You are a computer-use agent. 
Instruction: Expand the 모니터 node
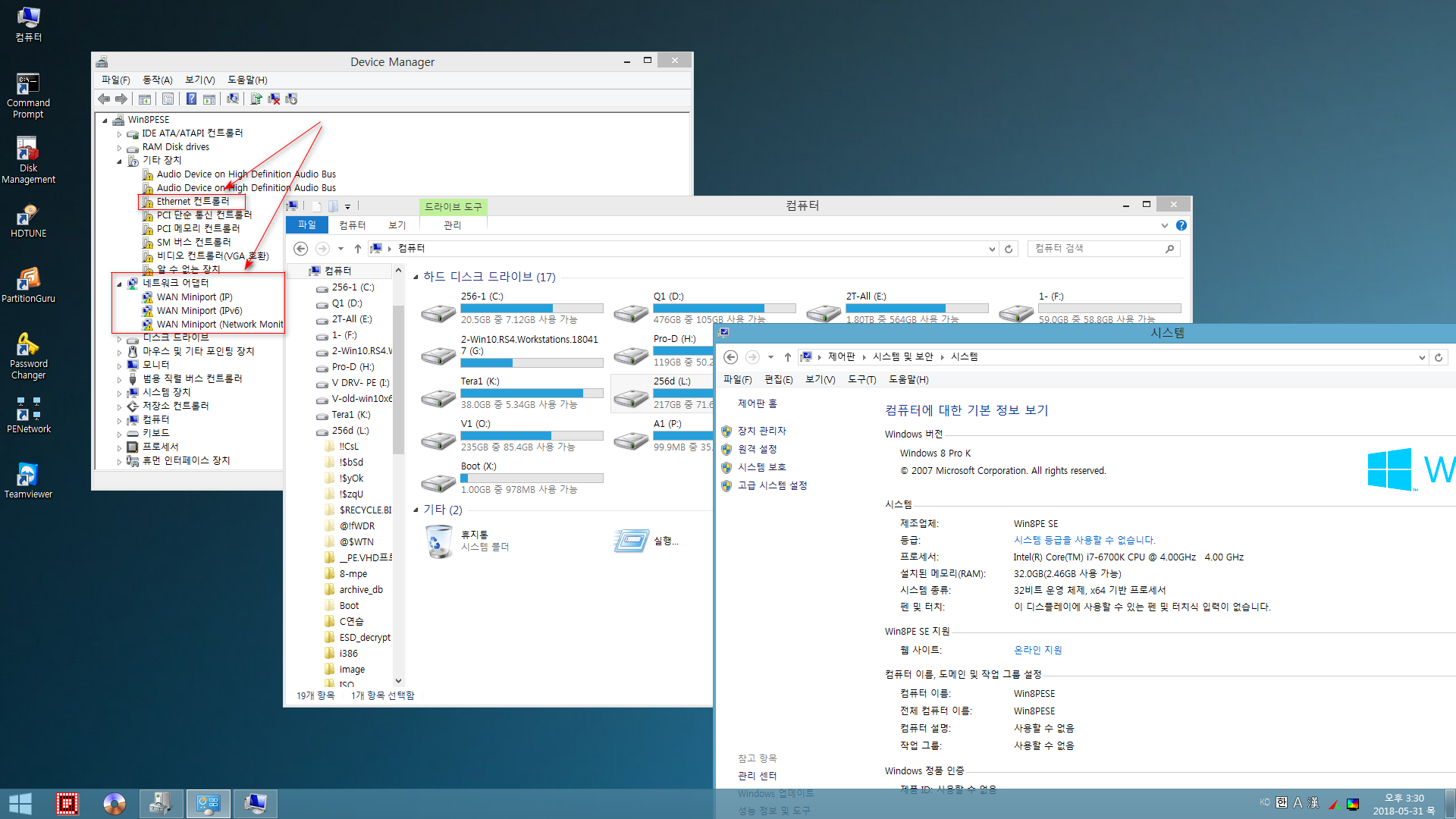[119, 366]
